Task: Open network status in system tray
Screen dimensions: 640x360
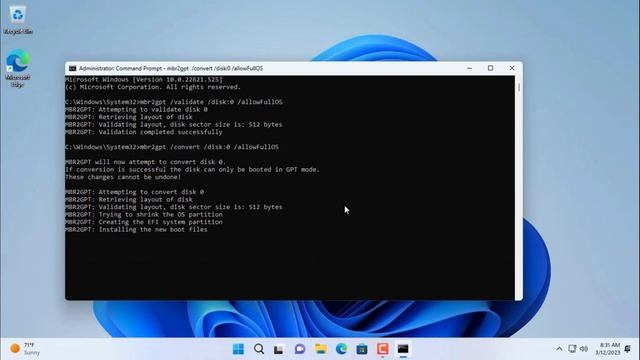Action: pos(572,349)
